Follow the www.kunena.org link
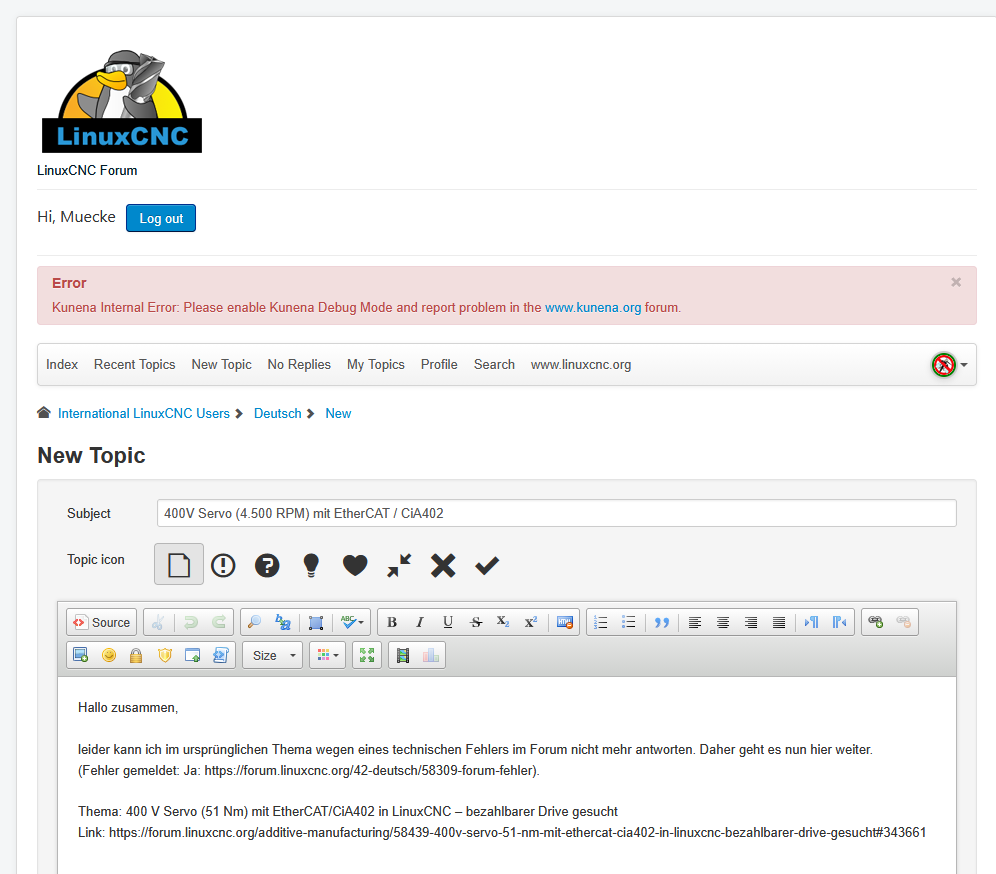 coord(593,308)
